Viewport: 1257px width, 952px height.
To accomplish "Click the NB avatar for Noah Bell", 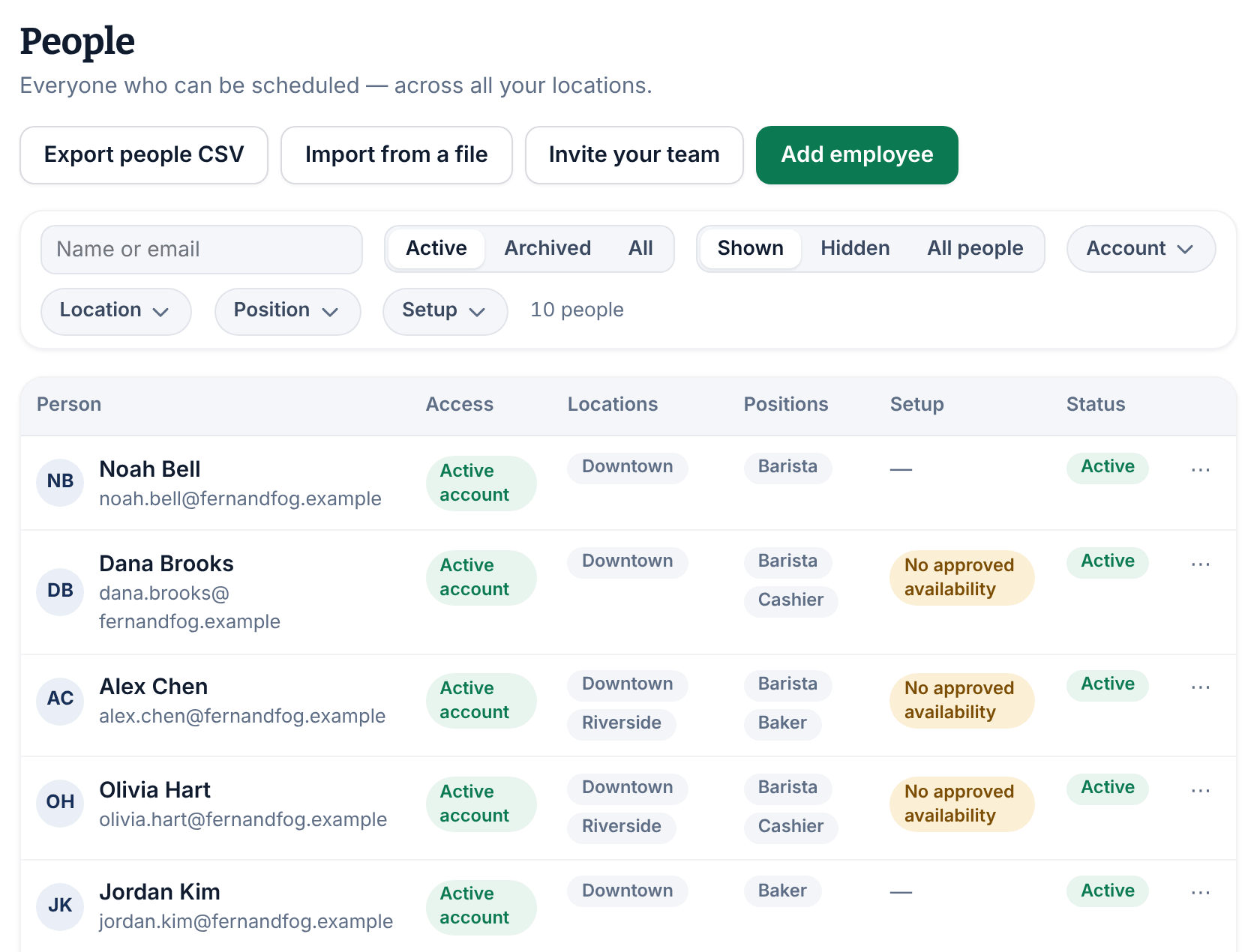I will coord(60,482).
